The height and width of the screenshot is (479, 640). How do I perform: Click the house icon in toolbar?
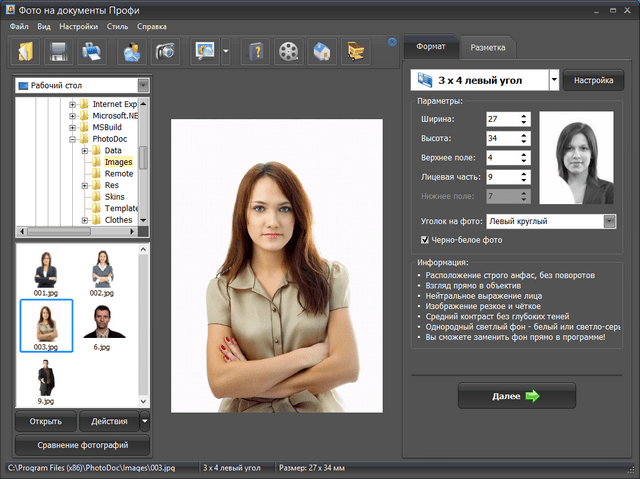pyautogui.click(x=321, y=50)
